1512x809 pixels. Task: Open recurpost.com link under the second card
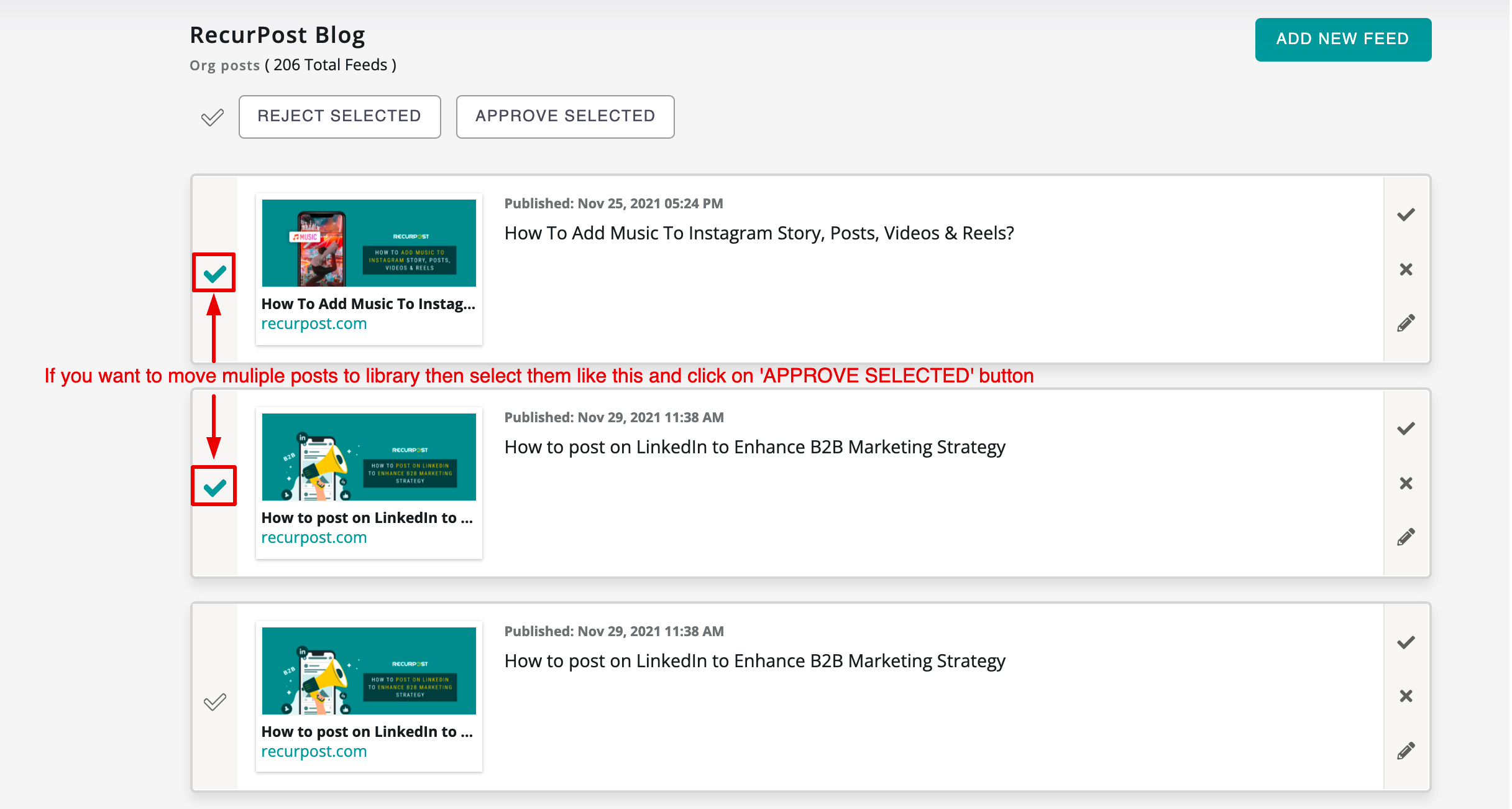pyautogui.click(x=314, y=538)
